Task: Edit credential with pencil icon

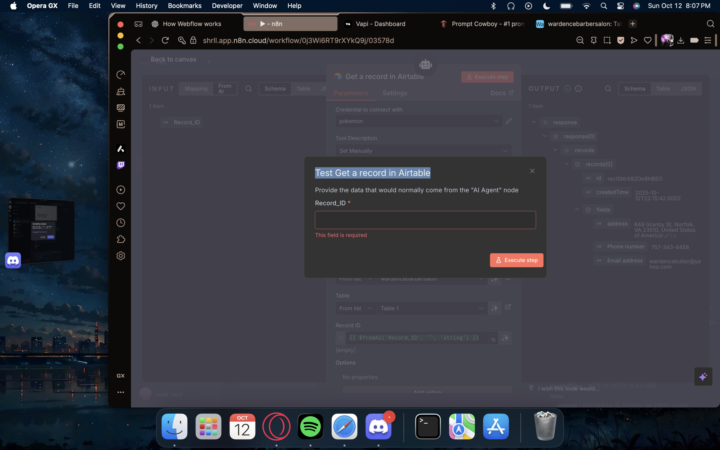Action: coord(509,121)
